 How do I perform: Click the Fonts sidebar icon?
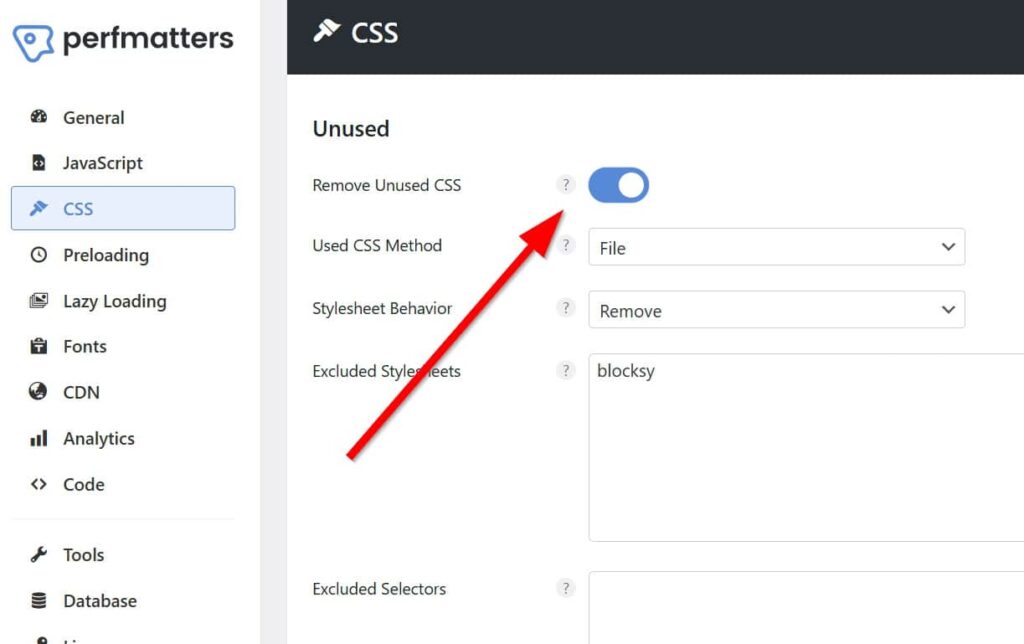[39, 347]
